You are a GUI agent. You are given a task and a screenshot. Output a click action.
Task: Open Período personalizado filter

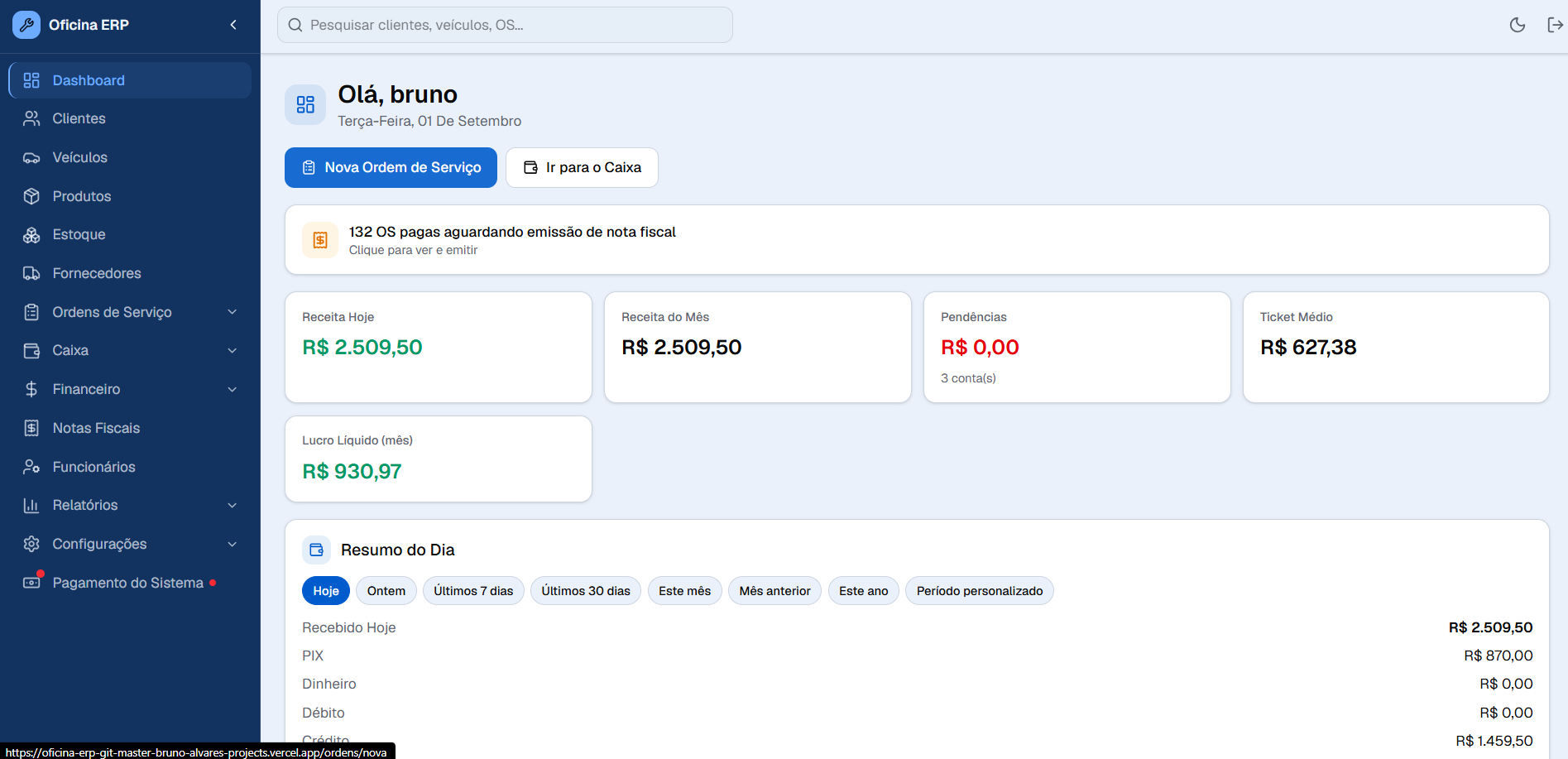click(980, 591)
